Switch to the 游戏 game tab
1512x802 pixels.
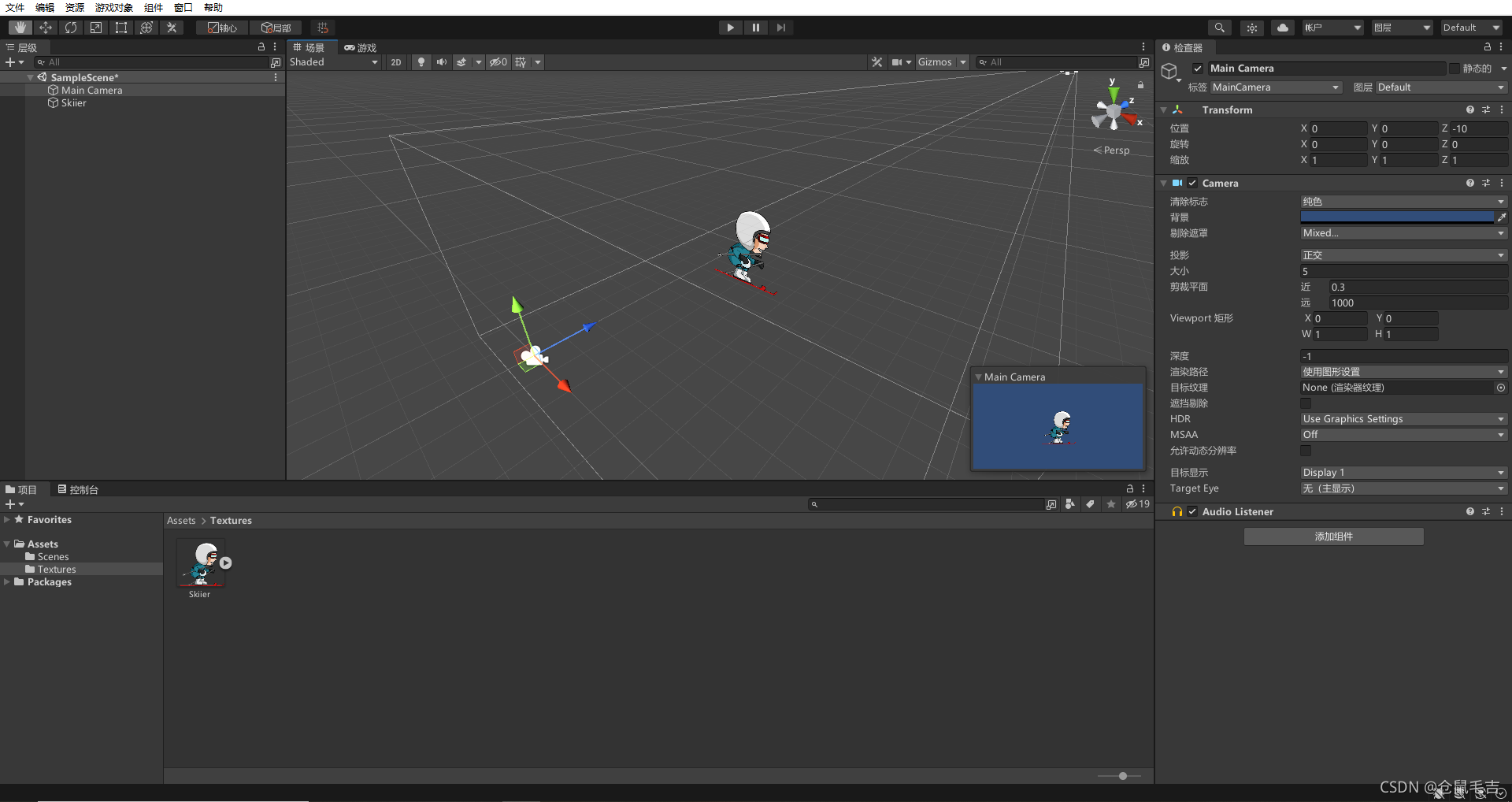(361, 48)
